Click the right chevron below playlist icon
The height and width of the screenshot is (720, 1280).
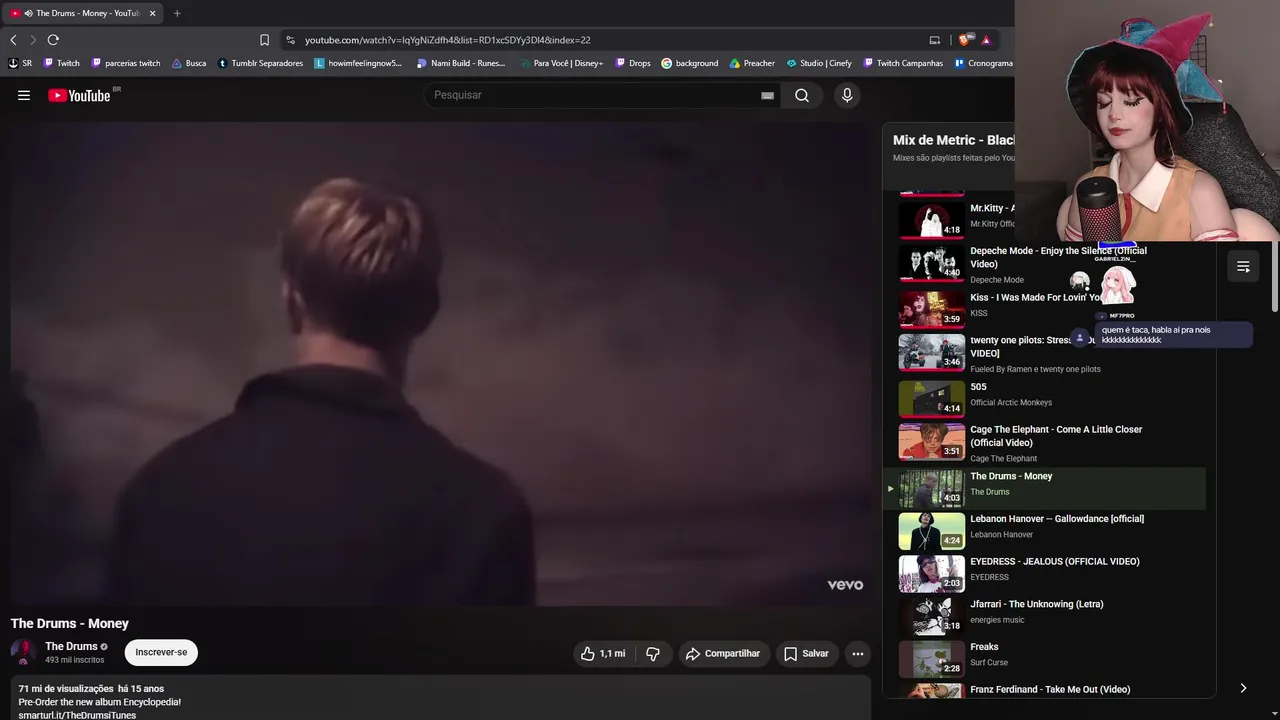click(1243, 688)
